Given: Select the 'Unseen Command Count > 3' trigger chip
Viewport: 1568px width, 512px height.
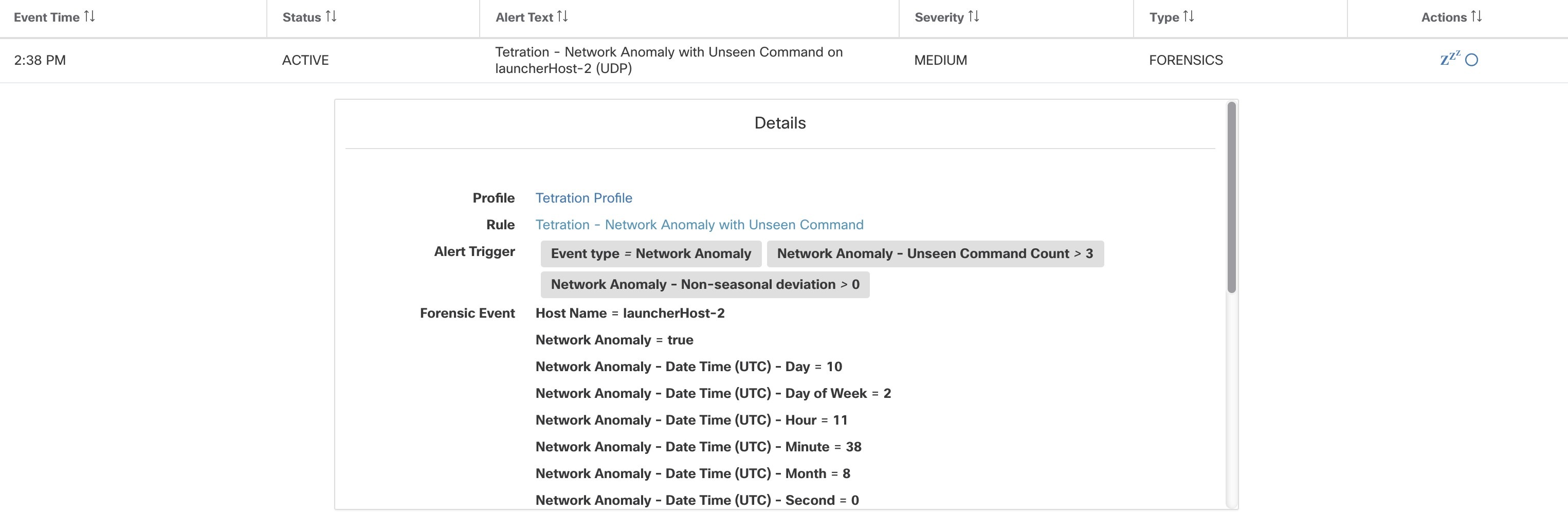Looking at the screenshot, I should pos(936,253).
